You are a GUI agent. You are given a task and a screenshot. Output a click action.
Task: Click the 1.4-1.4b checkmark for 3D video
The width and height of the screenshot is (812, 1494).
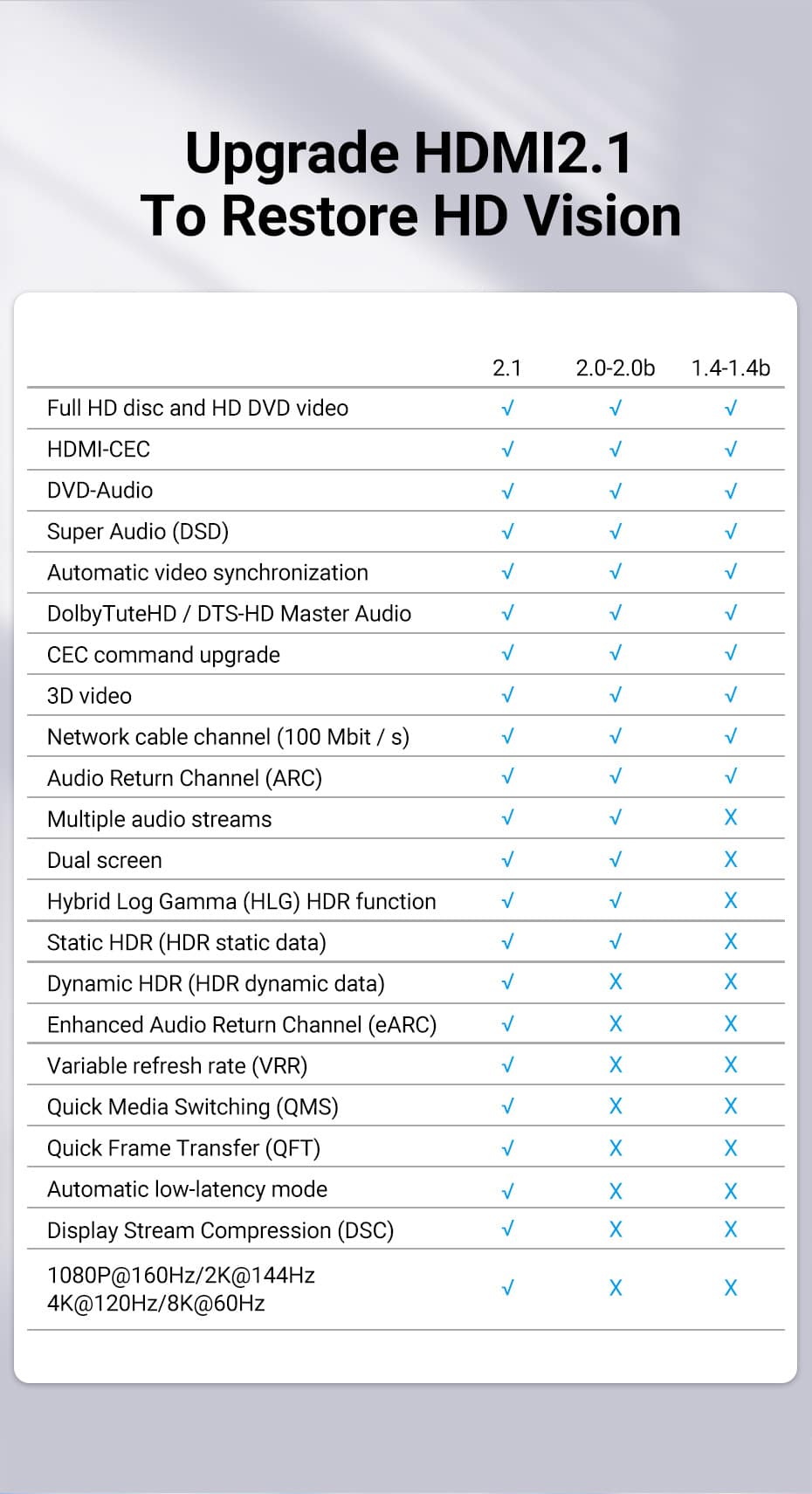(731, 695)
